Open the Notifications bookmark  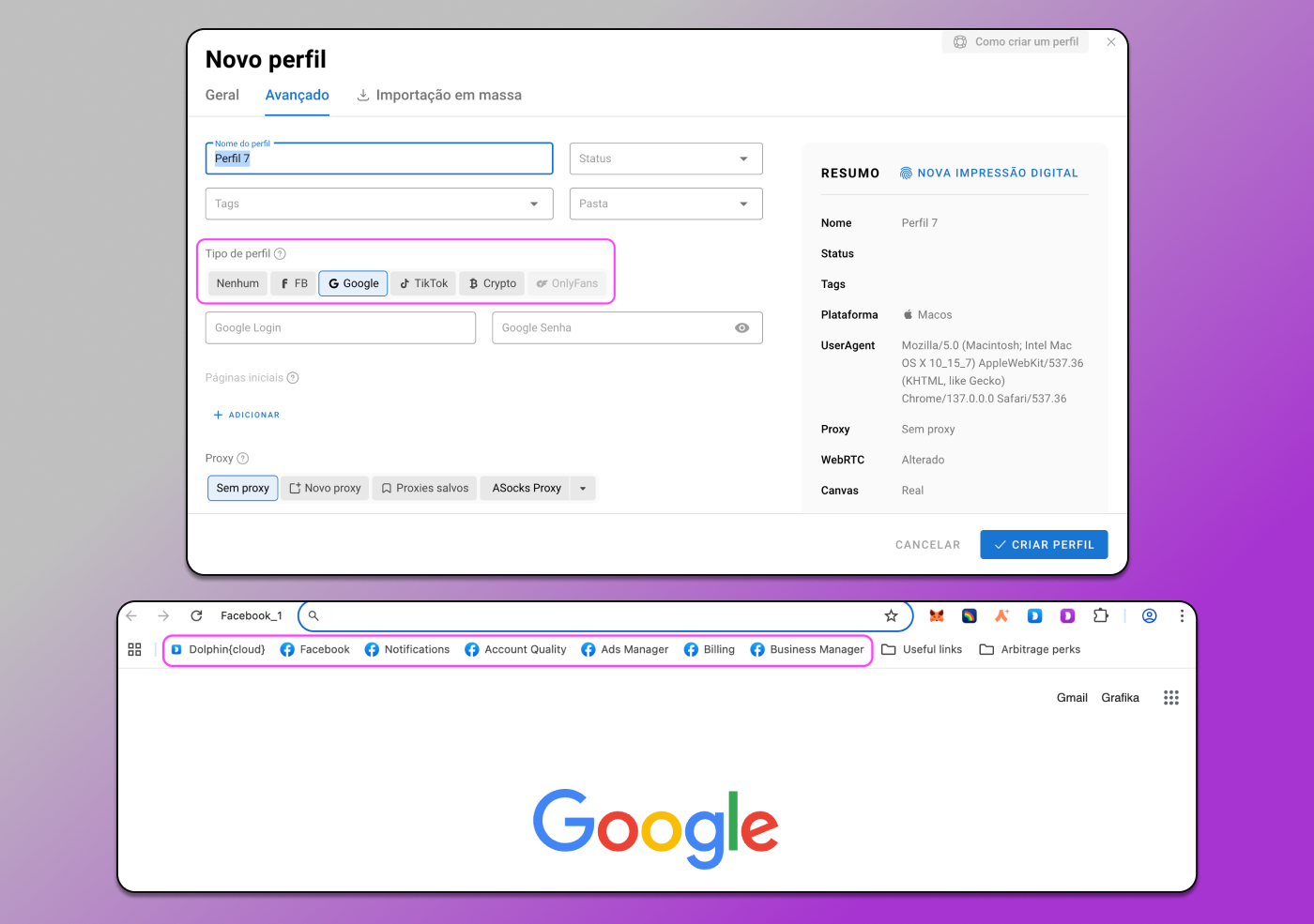point(407,649)
